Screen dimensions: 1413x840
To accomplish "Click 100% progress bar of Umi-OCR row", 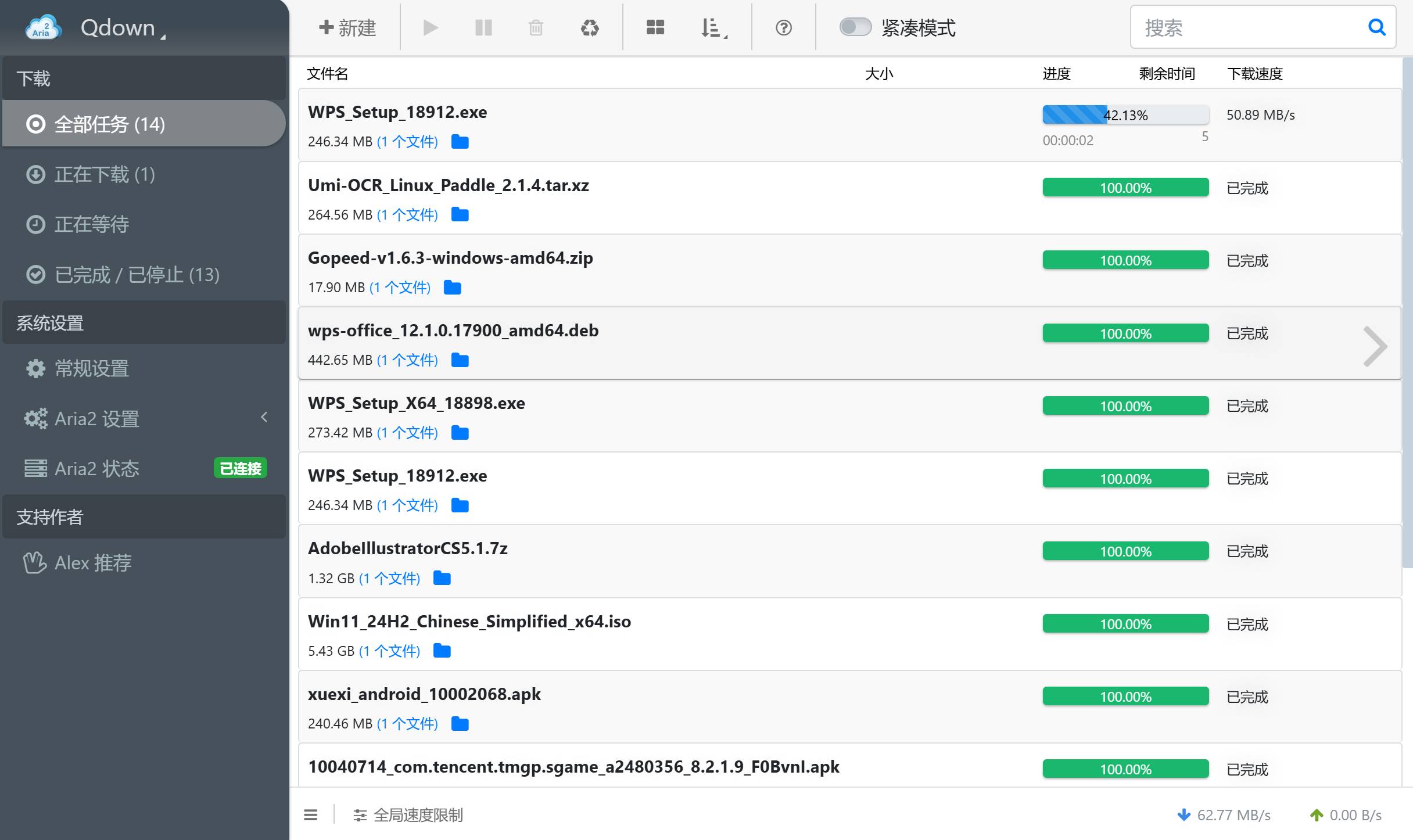I will point(1126,188).
